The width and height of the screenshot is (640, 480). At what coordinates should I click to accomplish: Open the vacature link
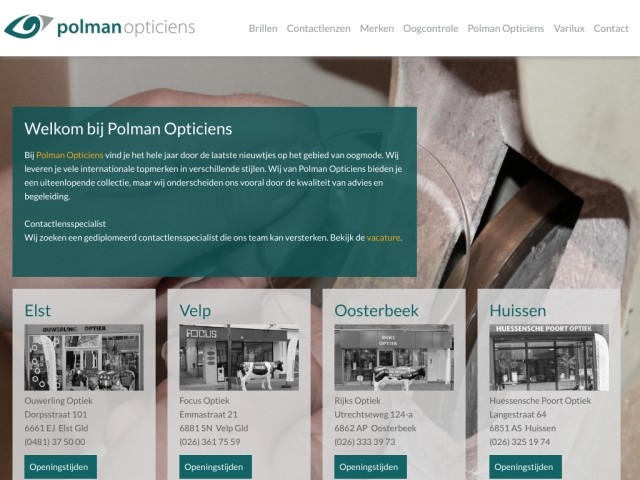point(383,238)
